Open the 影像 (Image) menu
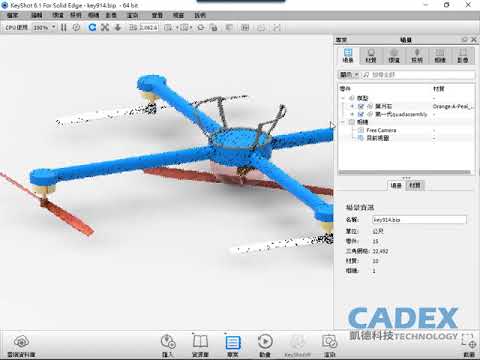 coord(111,15)
